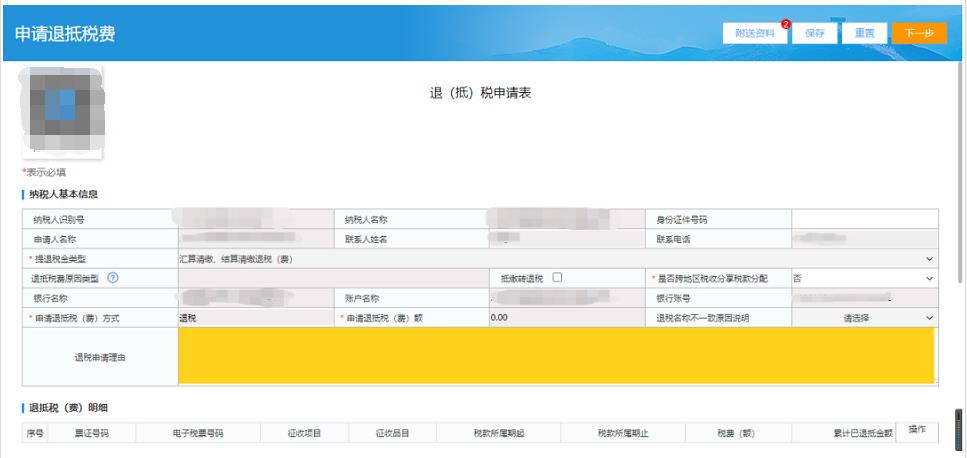Click the 保存 save button
The width and height of the screenshot is (967, 458).
815,33
